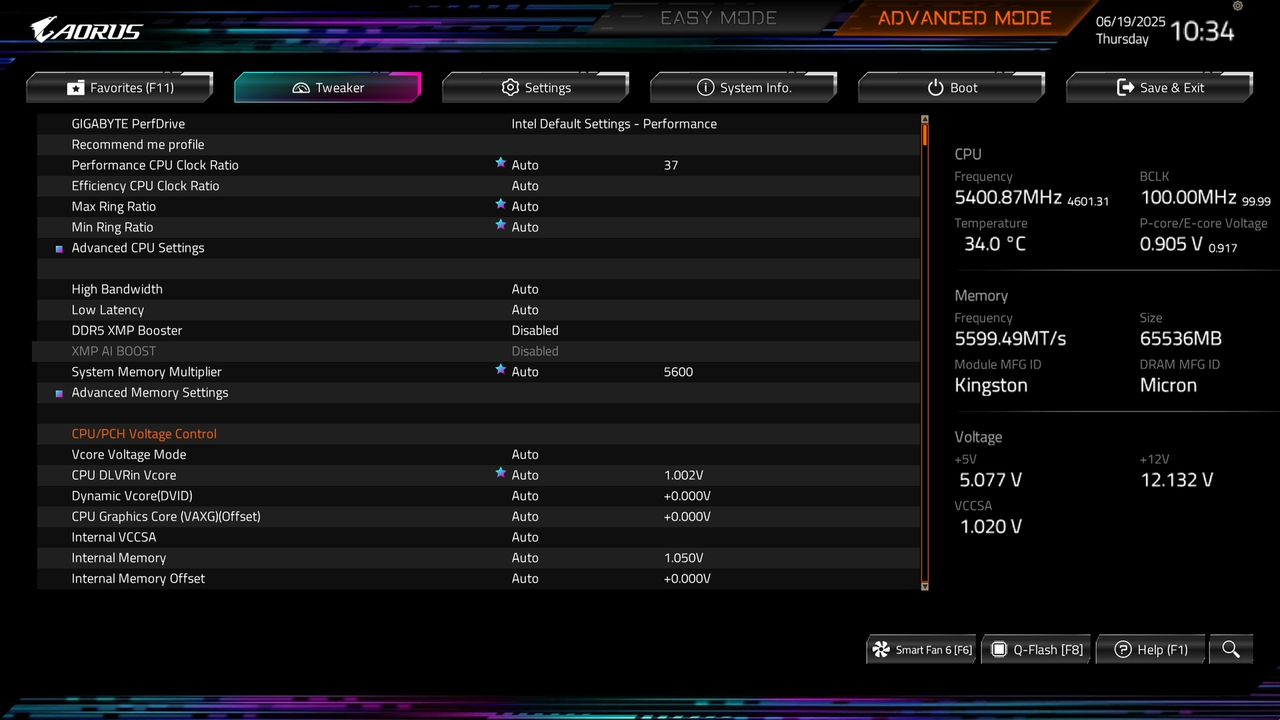Viewport: 1280px width, 720px height.
Task: Click the power icon on Boot tab
Action: [936, 87]
